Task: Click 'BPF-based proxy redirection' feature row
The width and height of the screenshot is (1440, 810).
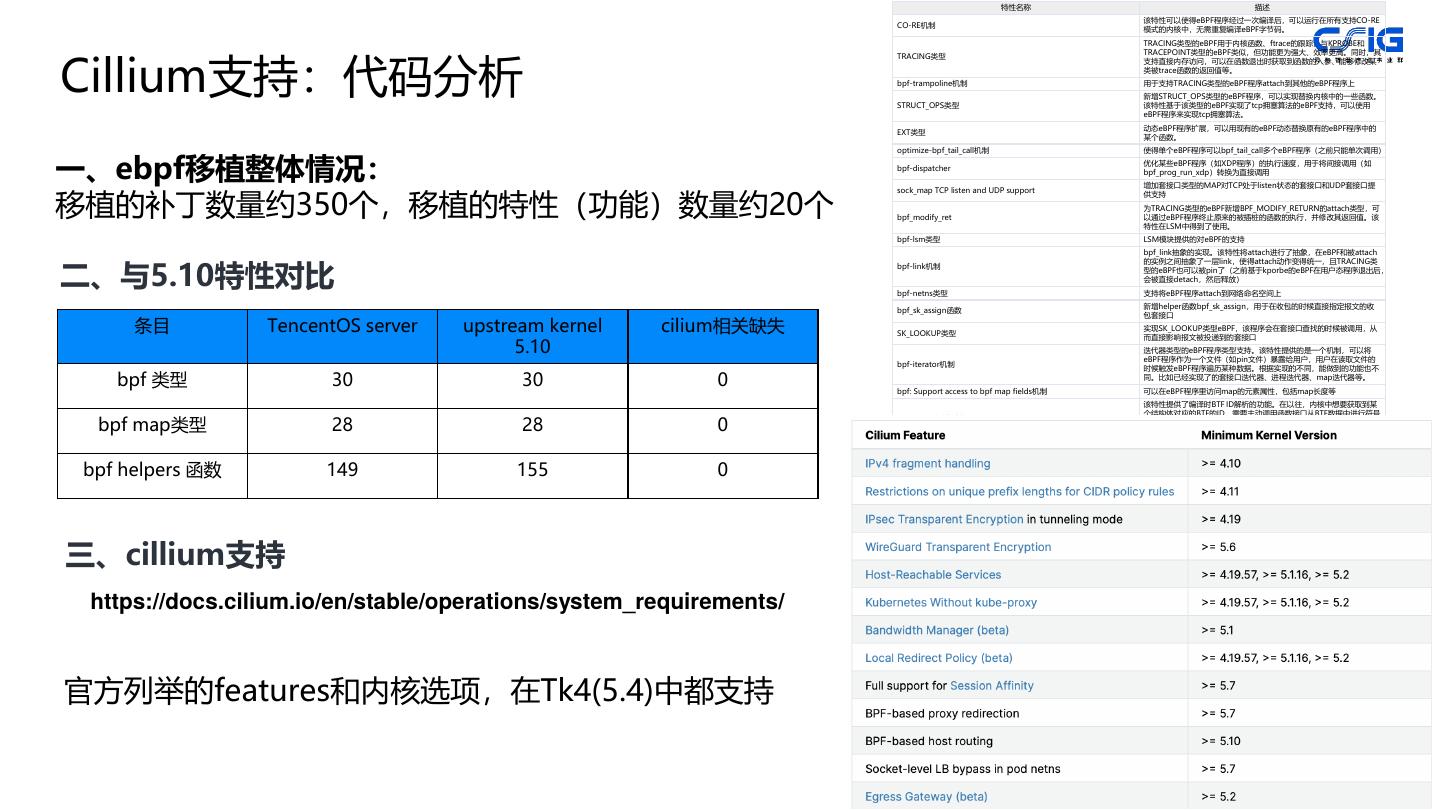Action: coord(942,714)
